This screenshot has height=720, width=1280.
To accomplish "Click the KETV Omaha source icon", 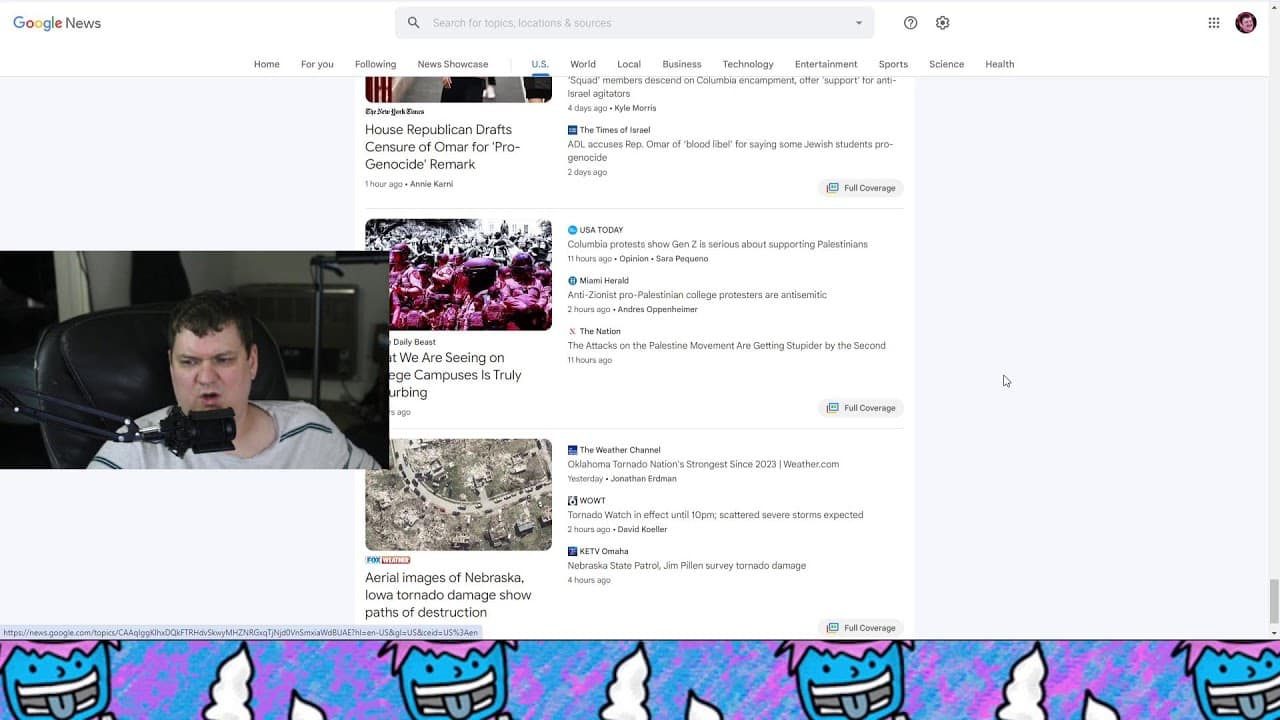I will click(572, 551).
